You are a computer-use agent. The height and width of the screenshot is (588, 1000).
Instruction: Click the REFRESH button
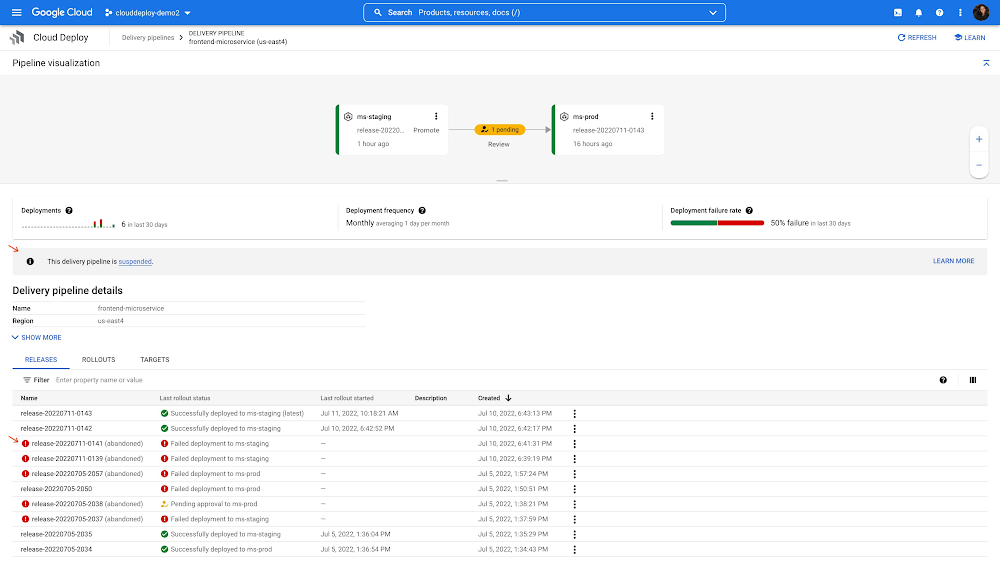coord(917,38)
